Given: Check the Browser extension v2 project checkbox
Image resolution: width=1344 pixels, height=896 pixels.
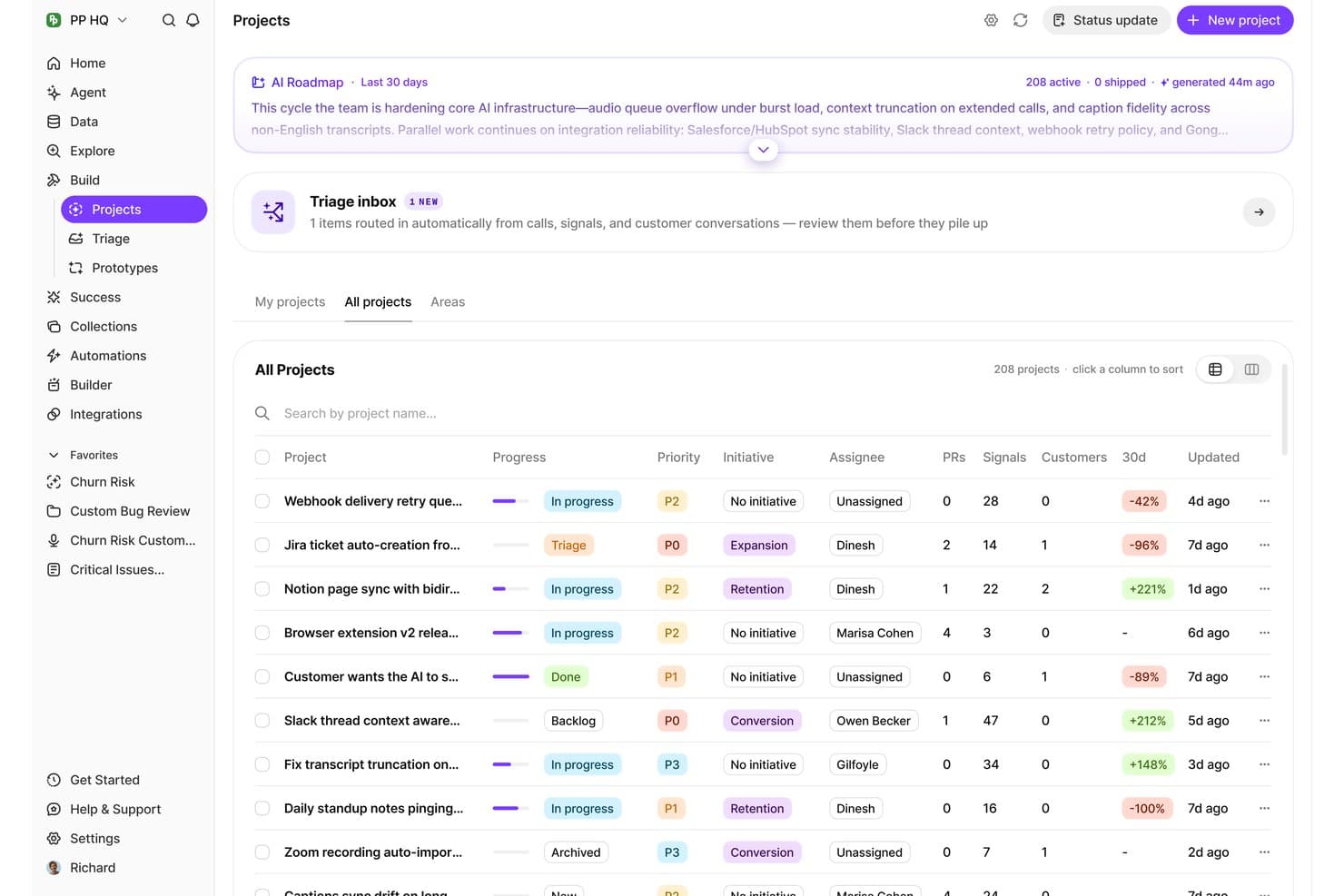Looking at the screenshot, I should [262, 633].
